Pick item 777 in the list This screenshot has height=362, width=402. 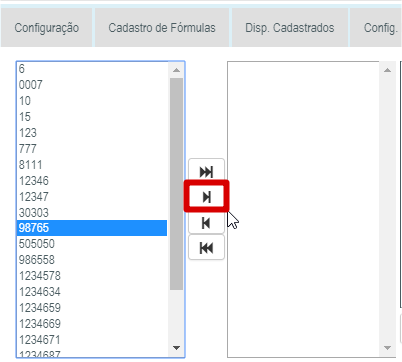92,149
